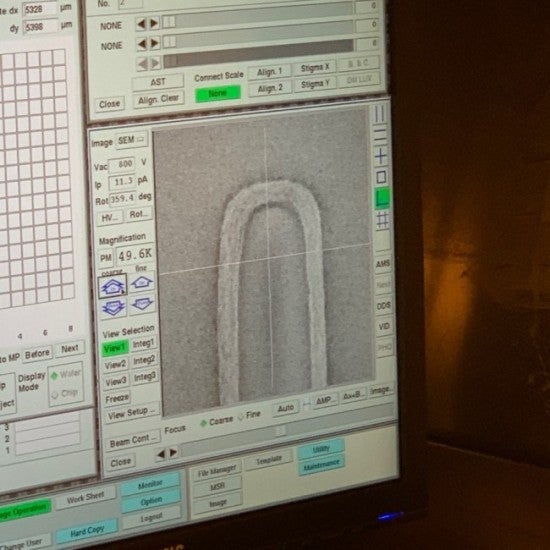Open the Utility menu button

coord(321,449)
